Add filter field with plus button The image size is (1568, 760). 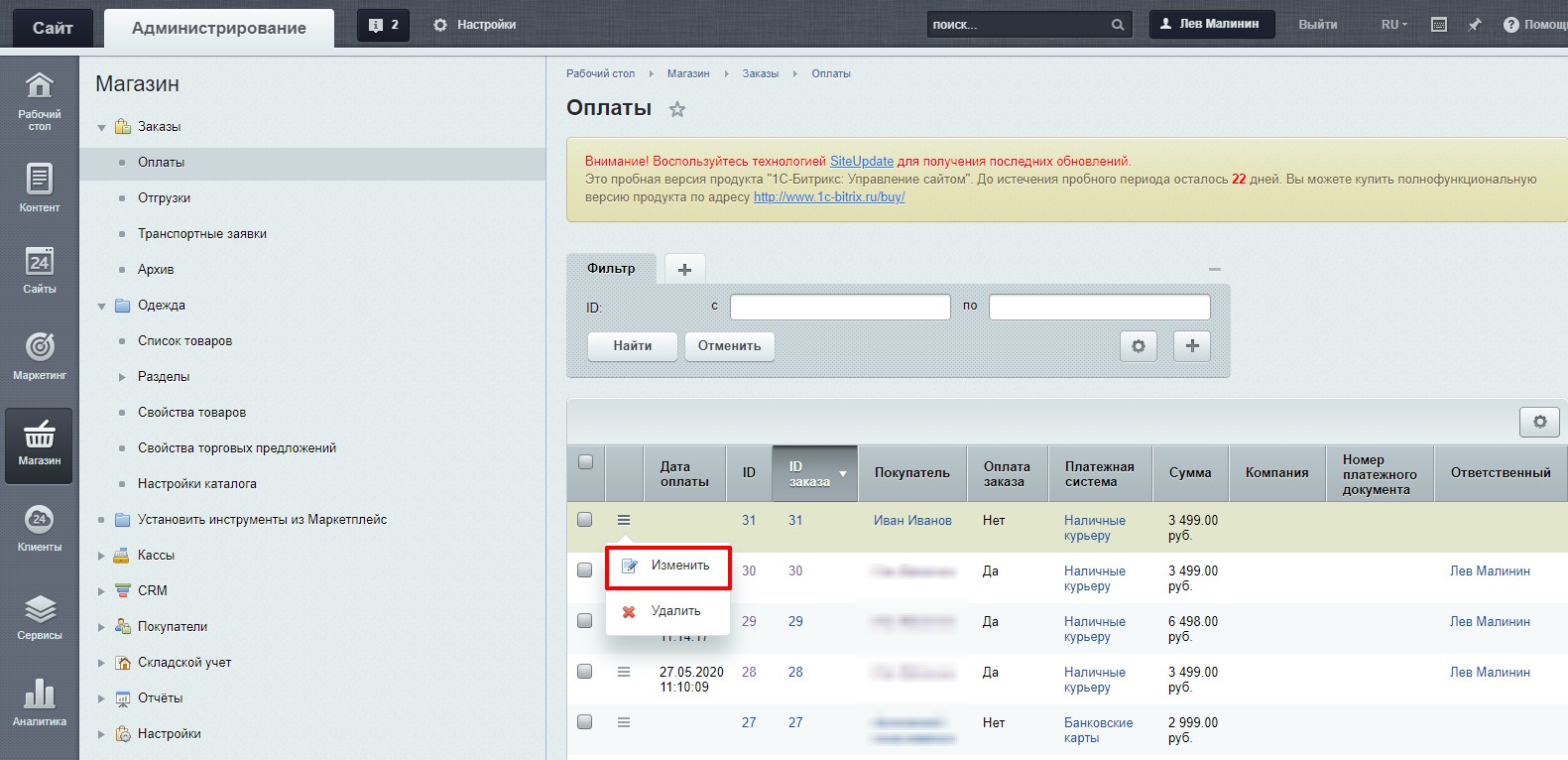coord(1192,346)
